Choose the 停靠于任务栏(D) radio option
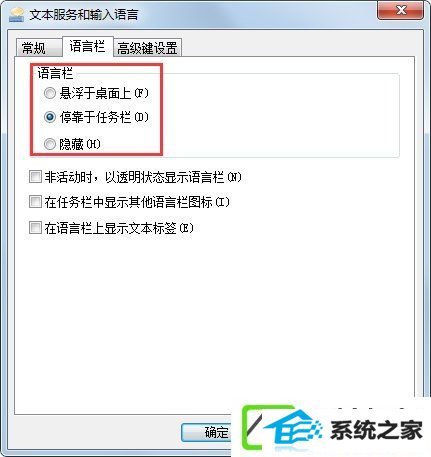The height and width of the screenshot is (457, 431). point(50,117)
